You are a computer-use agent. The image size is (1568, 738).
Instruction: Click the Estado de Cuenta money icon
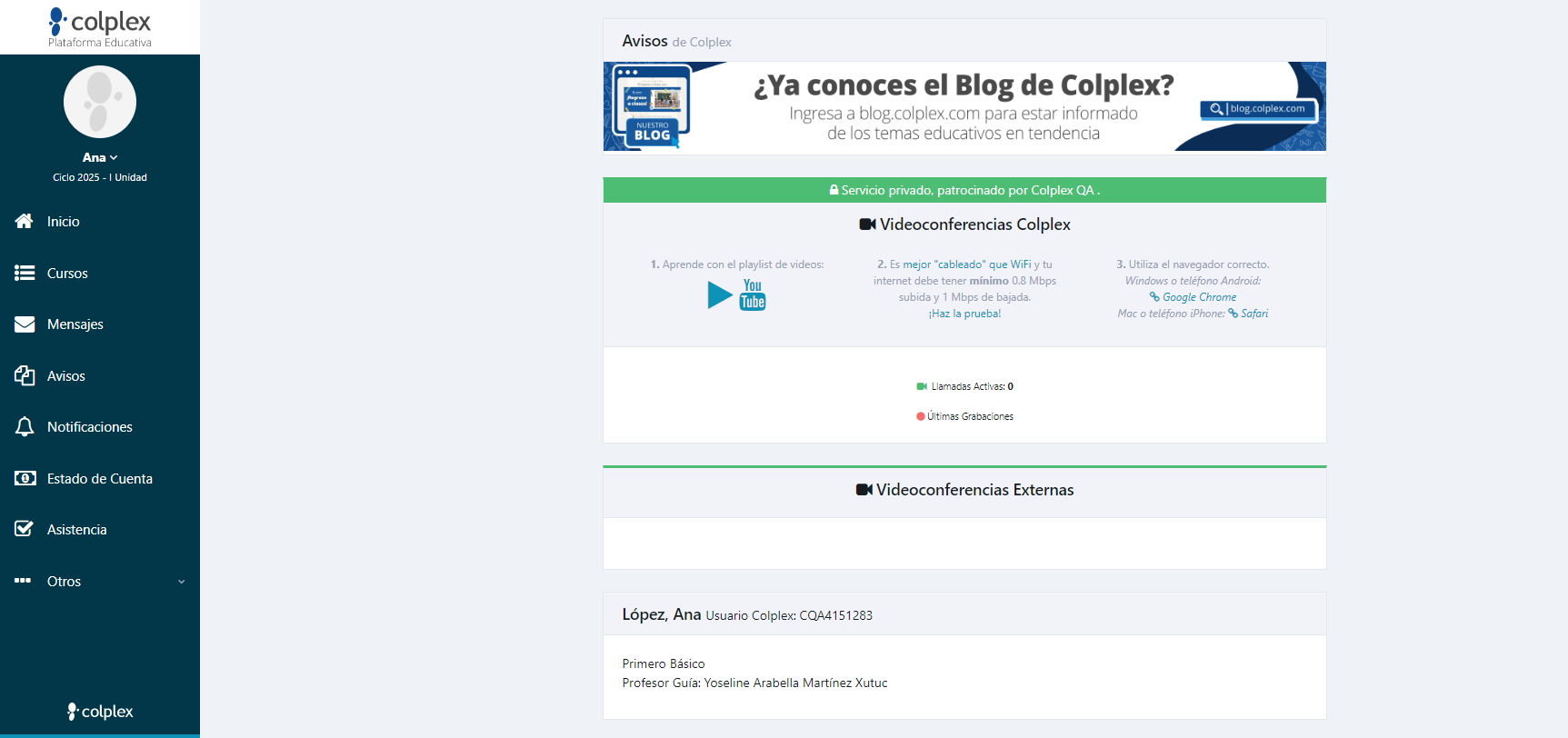coord(25,478)
